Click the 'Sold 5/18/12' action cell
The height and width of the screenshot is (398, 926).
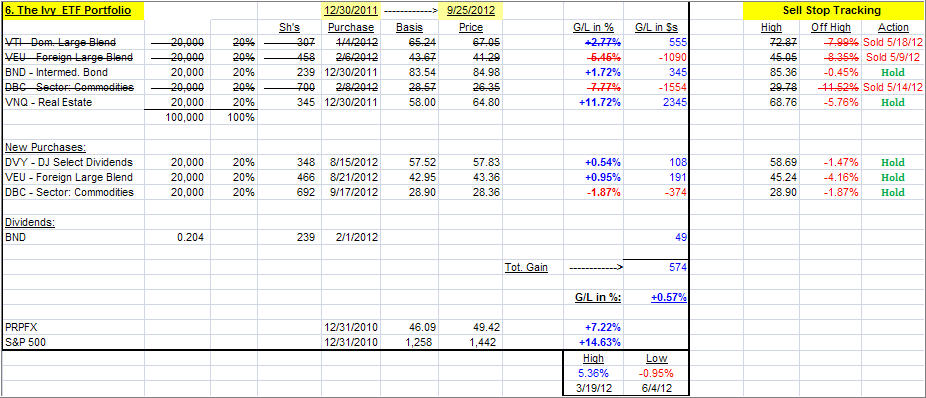[x=892, y=43]
